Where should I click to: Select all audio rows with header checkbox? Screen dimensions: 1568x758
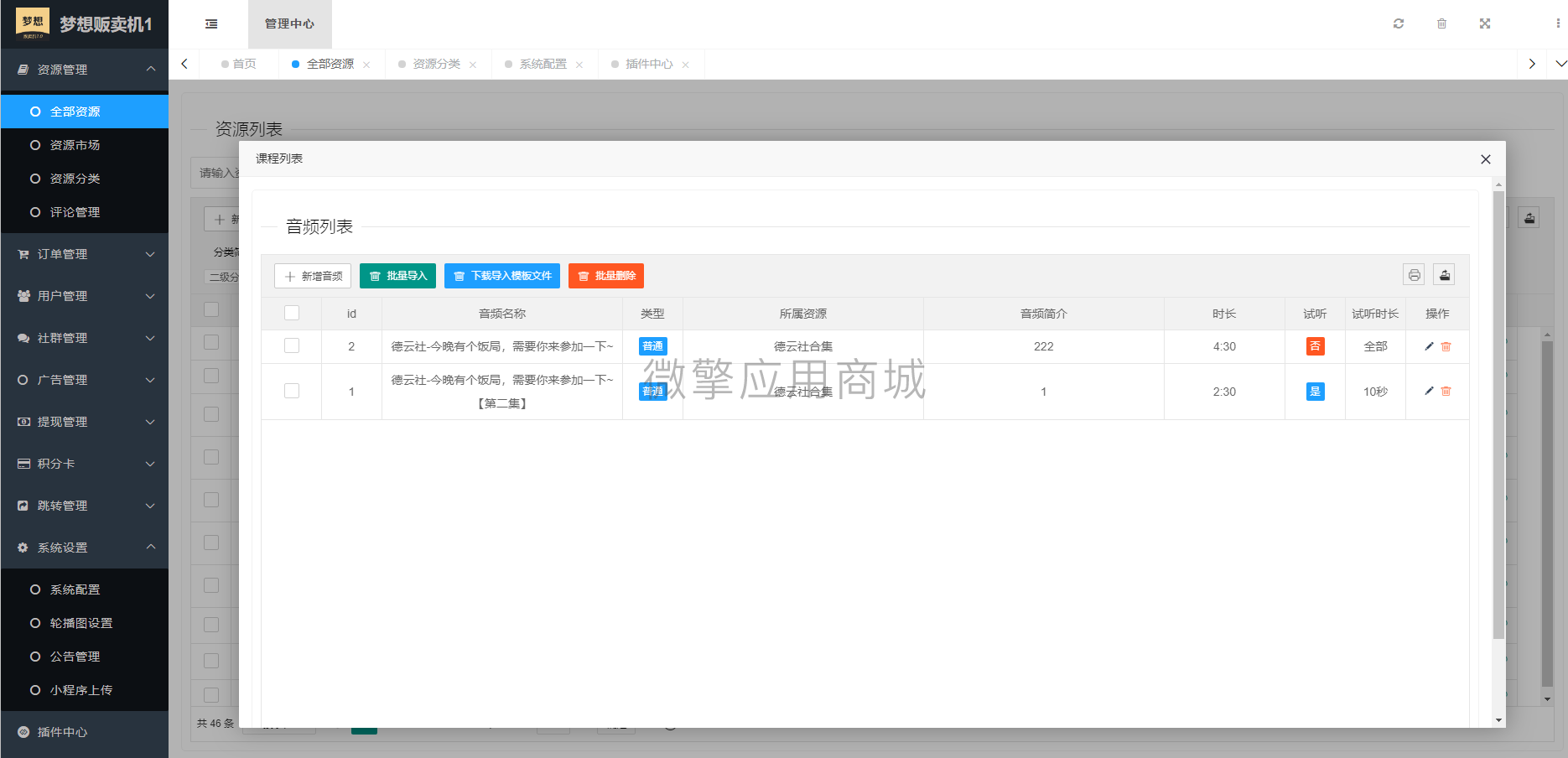pyautogui.click(x=292, y=313)
